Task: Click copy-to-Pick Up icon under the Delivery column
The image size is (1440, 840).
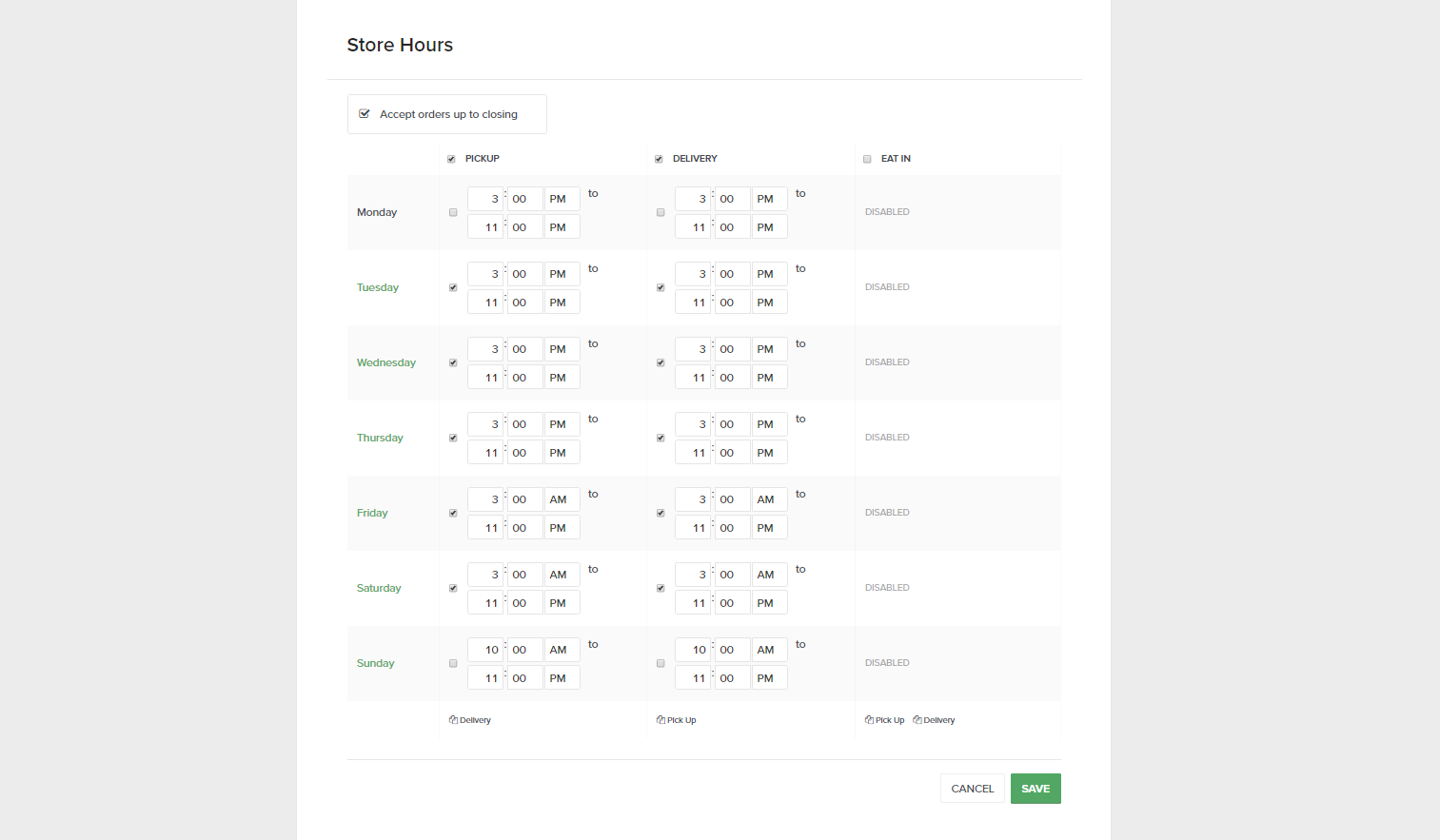Action: (x=661, y=720)
